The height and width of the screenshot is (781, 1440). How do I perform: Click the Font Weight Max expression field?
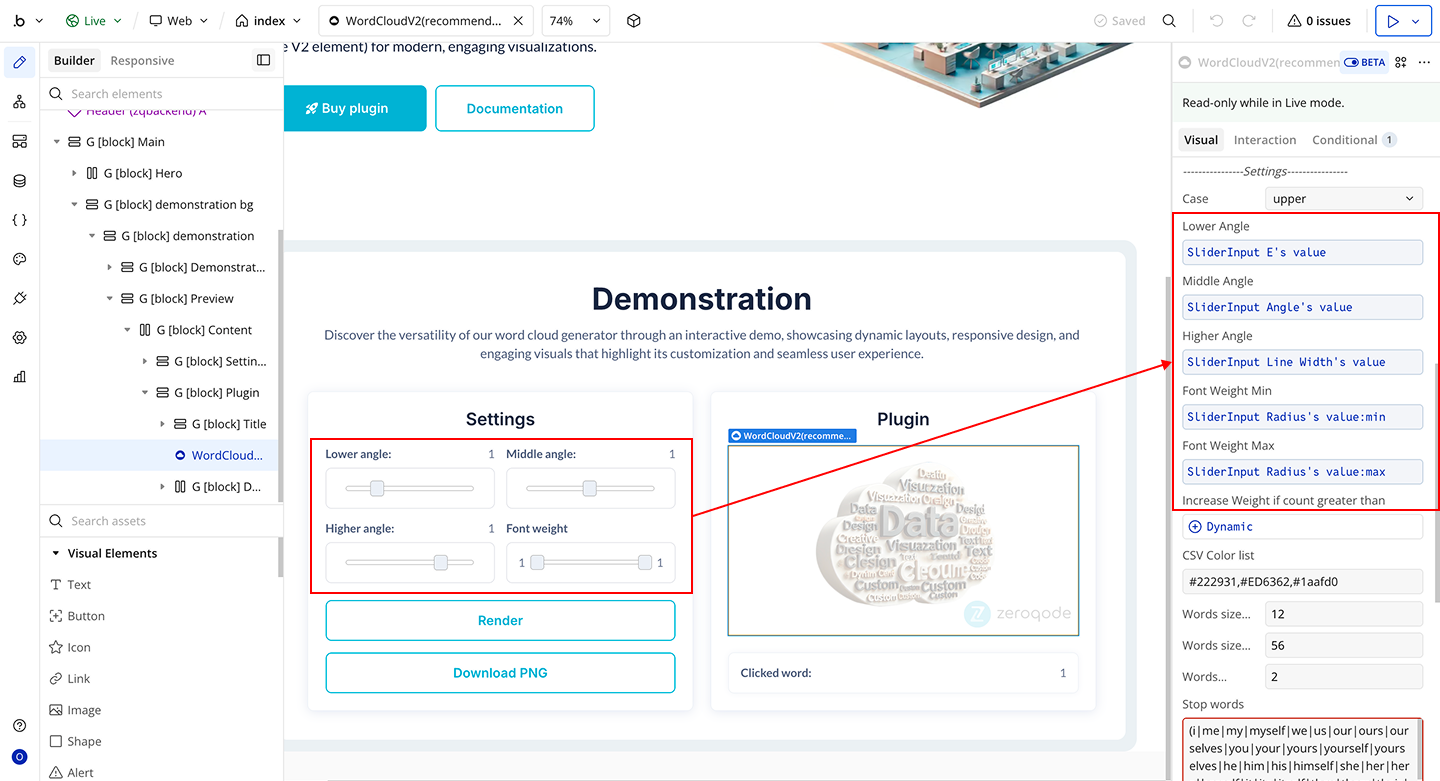(x=1302, y=472)
